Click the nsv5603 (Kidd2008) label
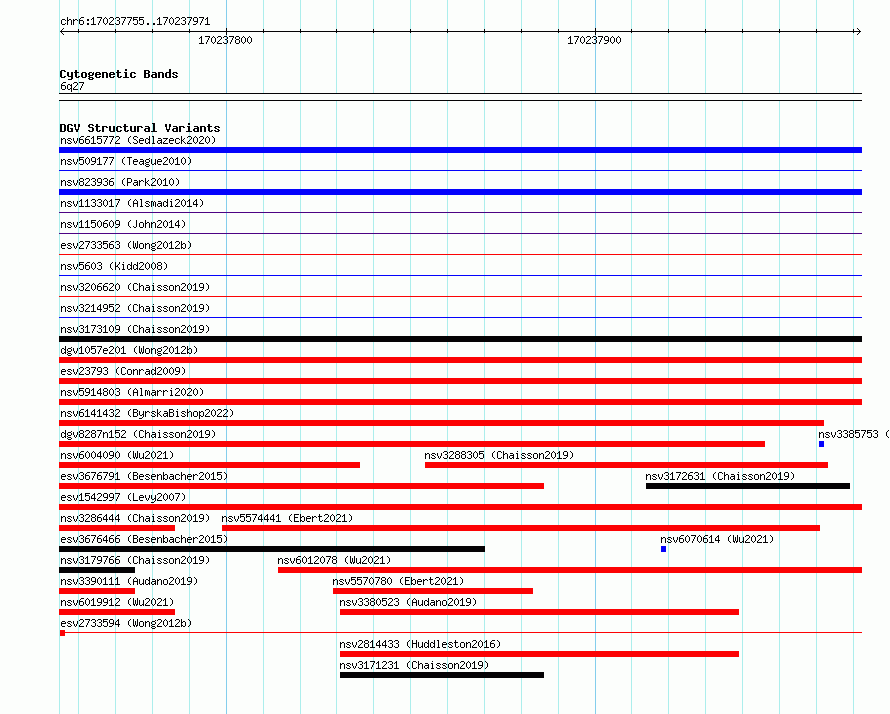Viewport: 890px width, 714px height. point(114,266)
